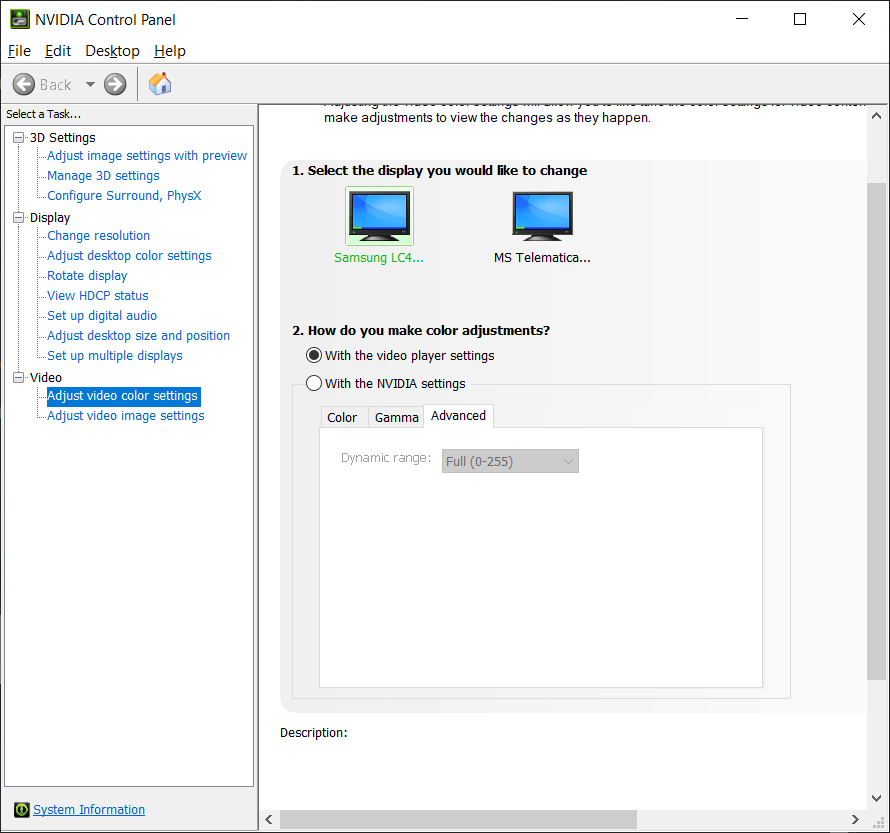Maximize the NVIDIA Control Panel window
Viewport: 890px width, 833px height.
coord(800,19)
